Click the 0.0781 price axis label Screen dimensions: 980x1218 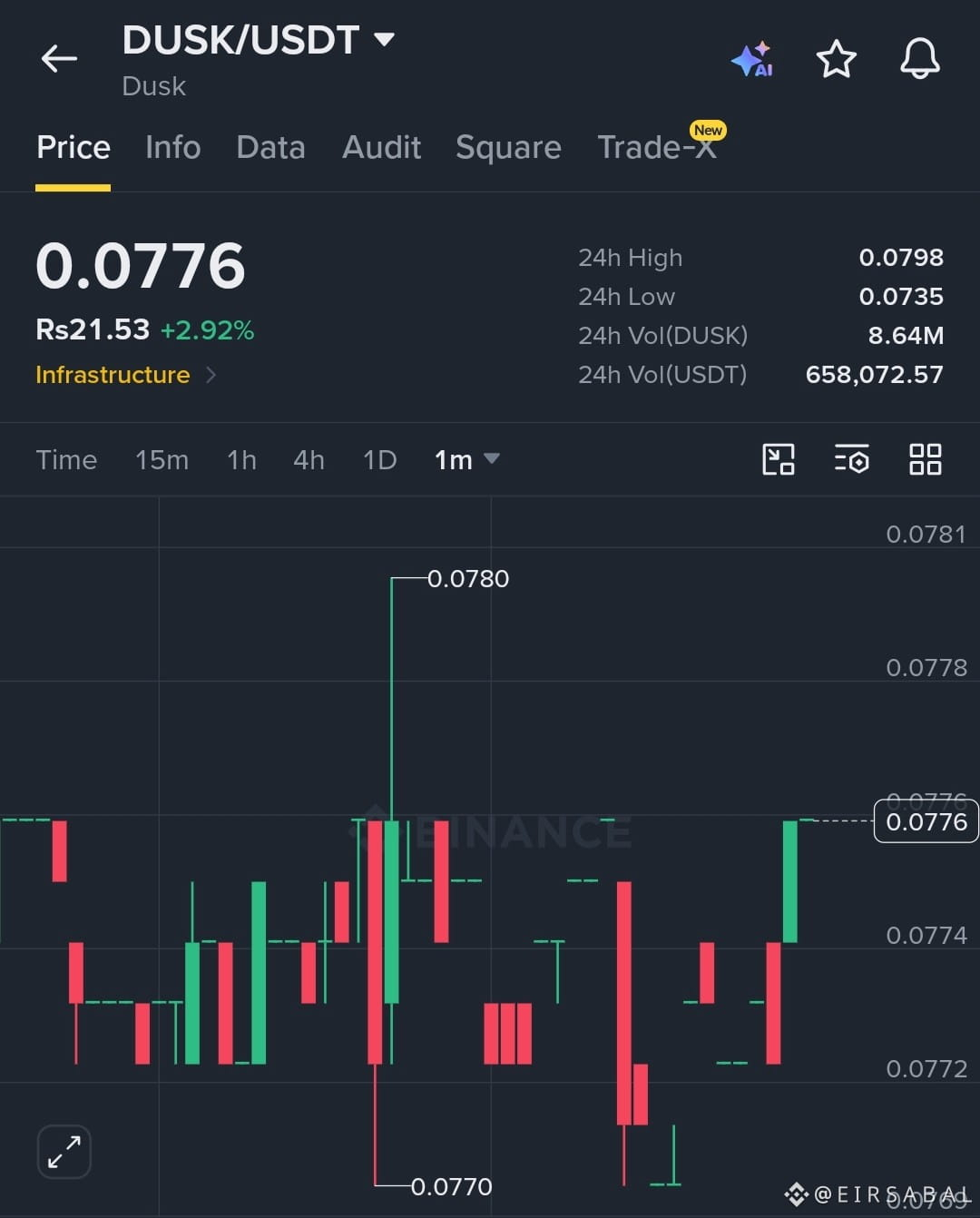[x=926, y=534]
